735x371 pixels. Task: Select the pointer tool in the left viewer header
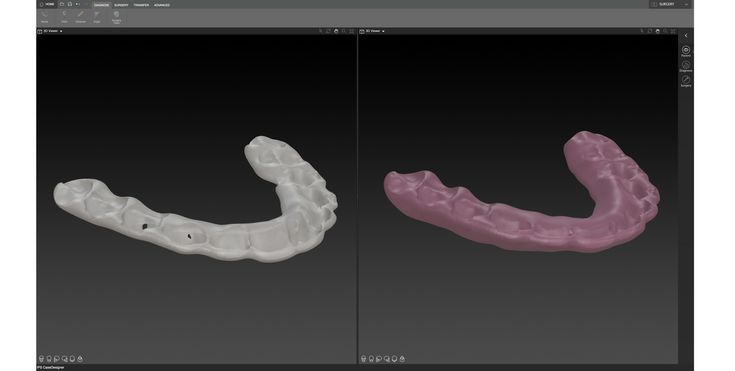320,31
